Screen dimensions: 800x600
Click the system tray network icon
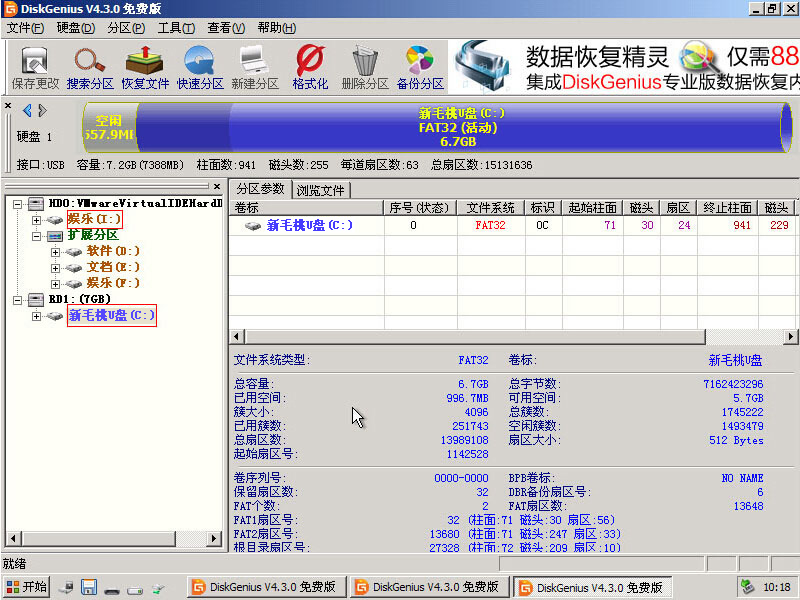747,587
